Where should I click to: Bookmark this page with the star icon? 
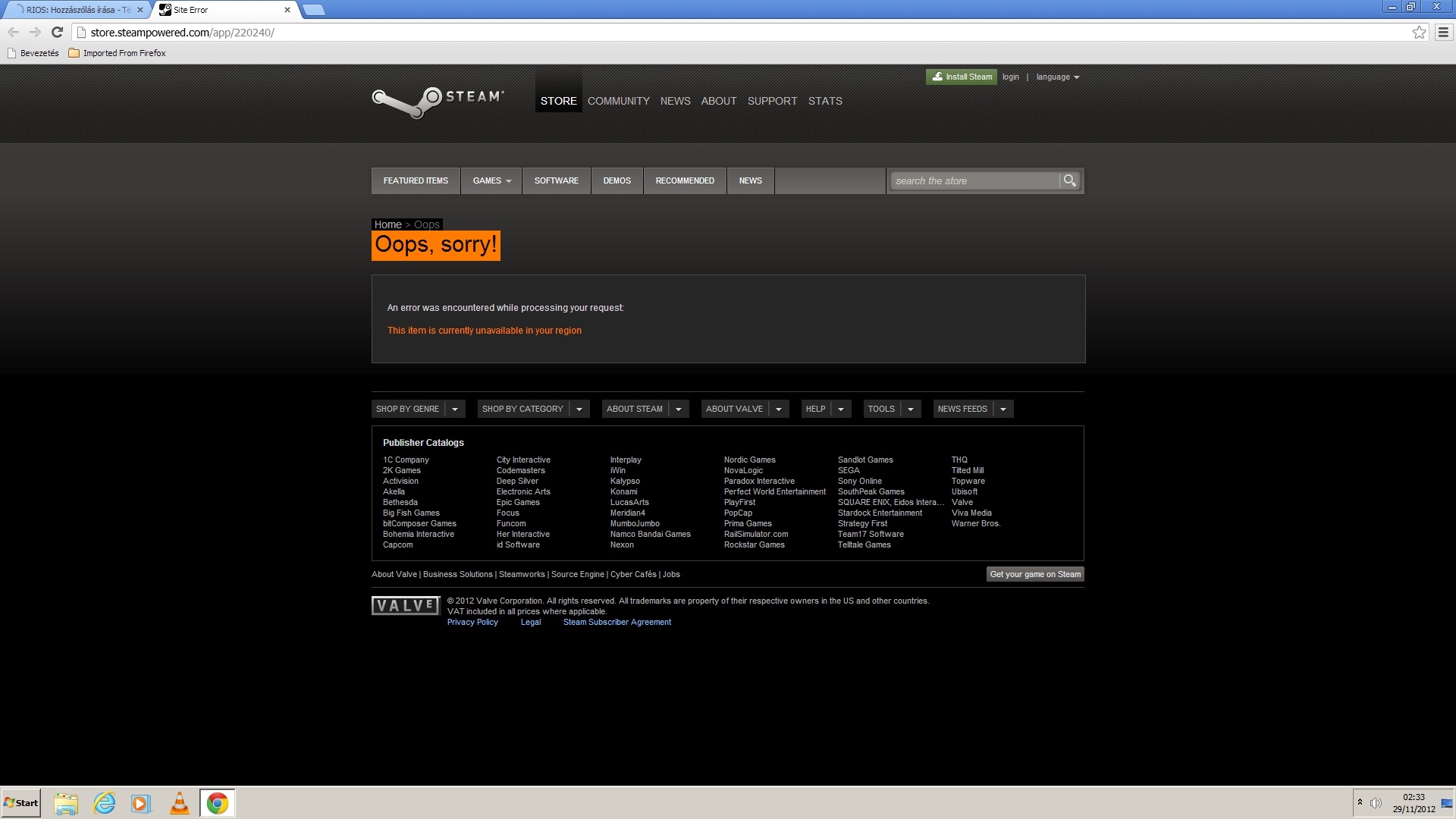(1419, 32)
